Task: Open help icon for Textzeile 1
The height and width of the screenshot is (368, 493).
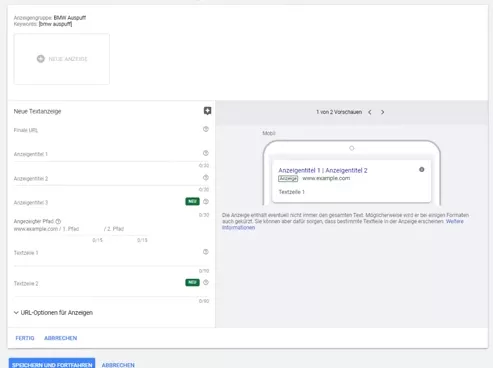Action: coord(206,252)
